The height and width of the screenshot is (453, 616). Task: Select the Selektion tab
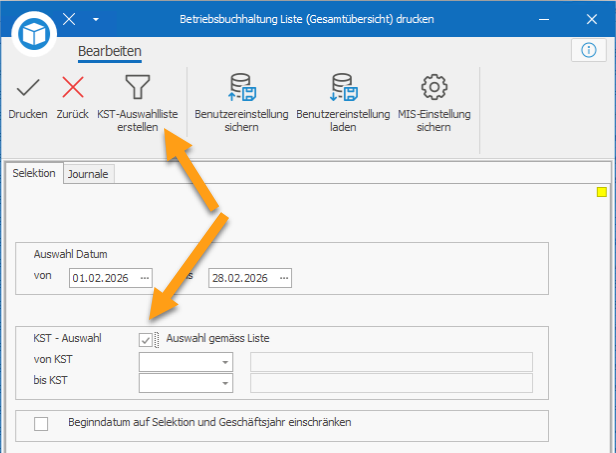(x=34, y=173)
